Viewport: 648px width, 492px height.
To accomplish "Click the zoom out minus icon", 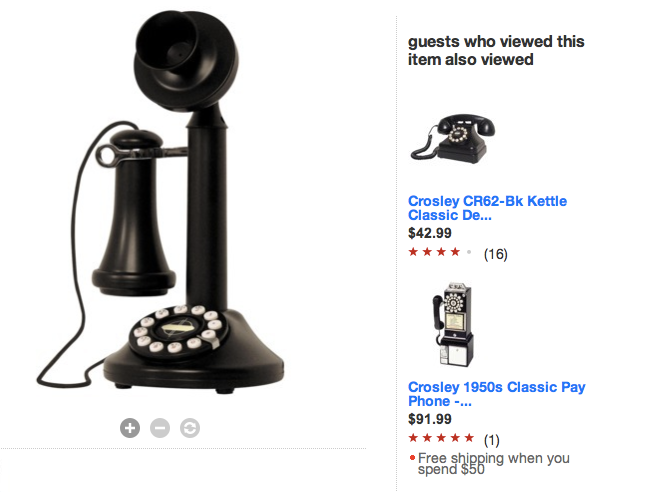I will [160, 428].
